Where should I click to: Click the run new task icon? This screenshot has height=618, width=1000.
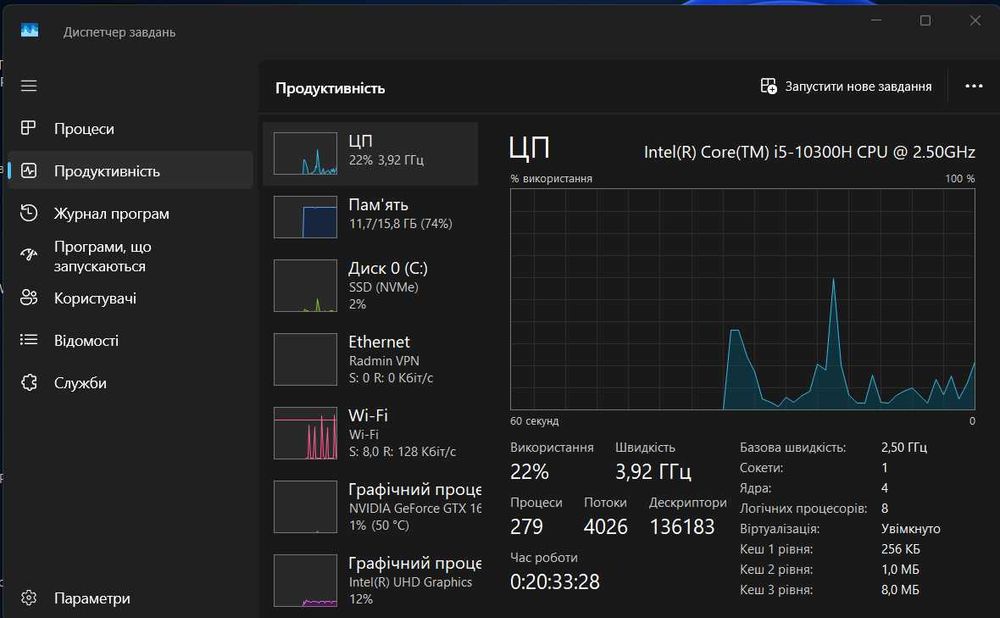click(x=768, y=86)
